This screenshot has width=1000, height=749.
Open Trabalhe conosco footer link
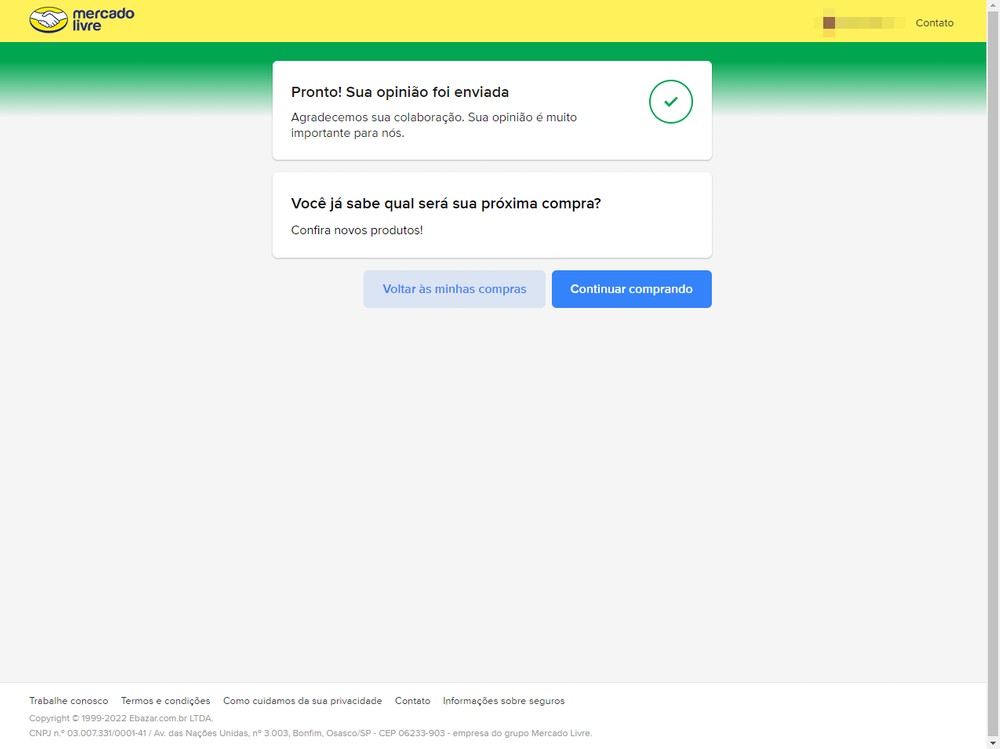pyautogui.click(x=68, y=701)
